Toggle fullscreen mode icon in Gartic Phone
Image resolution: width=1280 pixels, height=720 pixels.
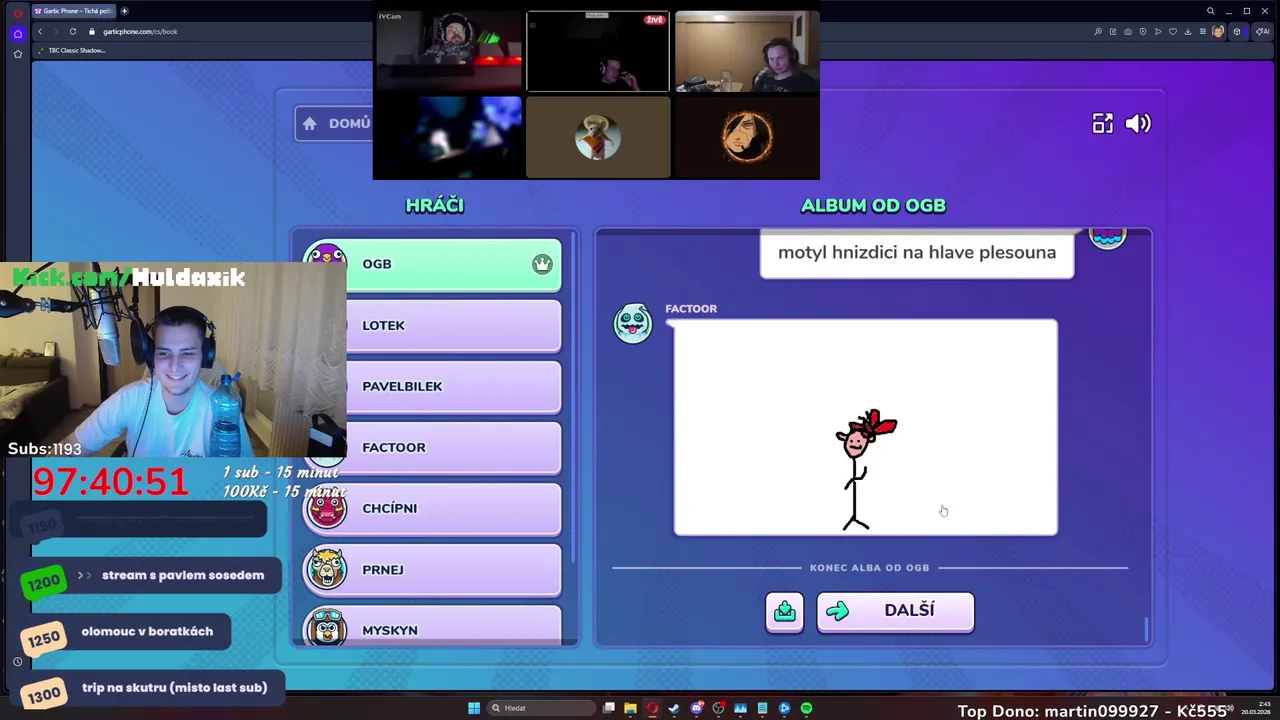pos(1102,123)
